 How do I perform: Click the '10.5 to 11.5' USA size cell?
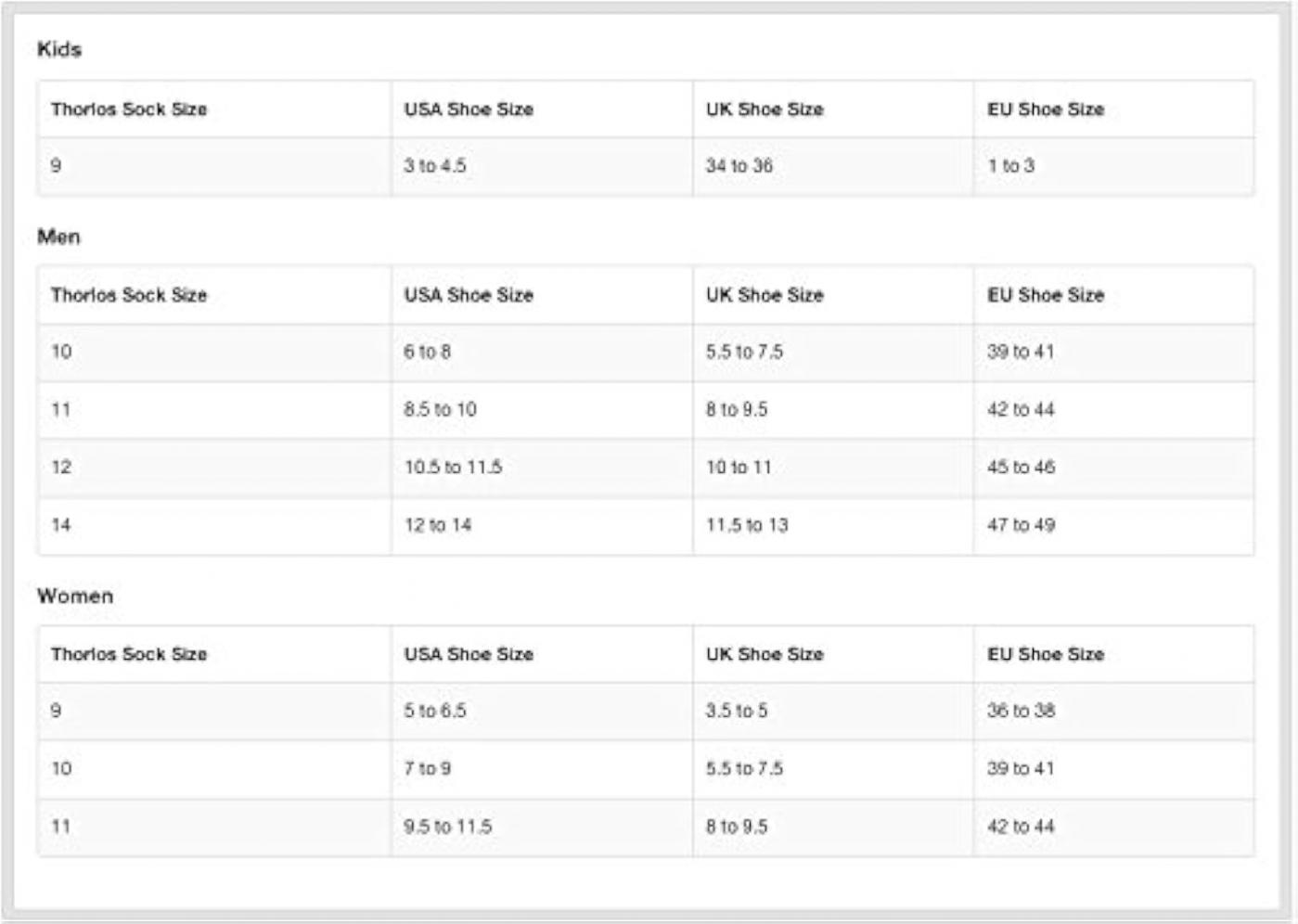pyautogui.click(x=453, y=467)
